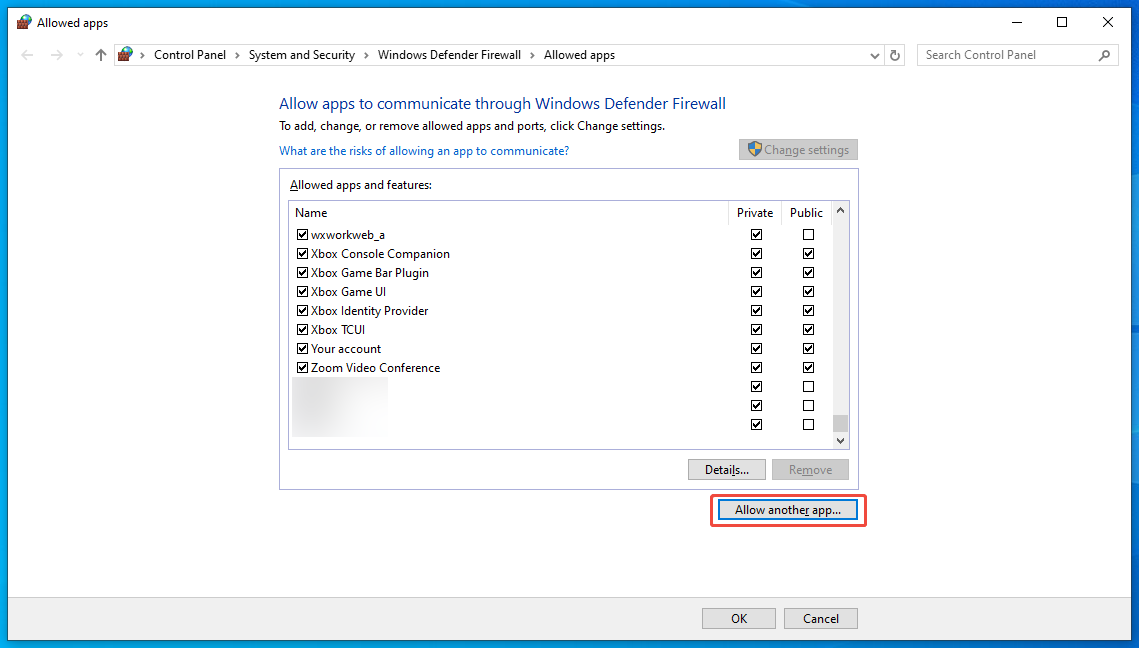Click the Cancel button

click(821, 619)
